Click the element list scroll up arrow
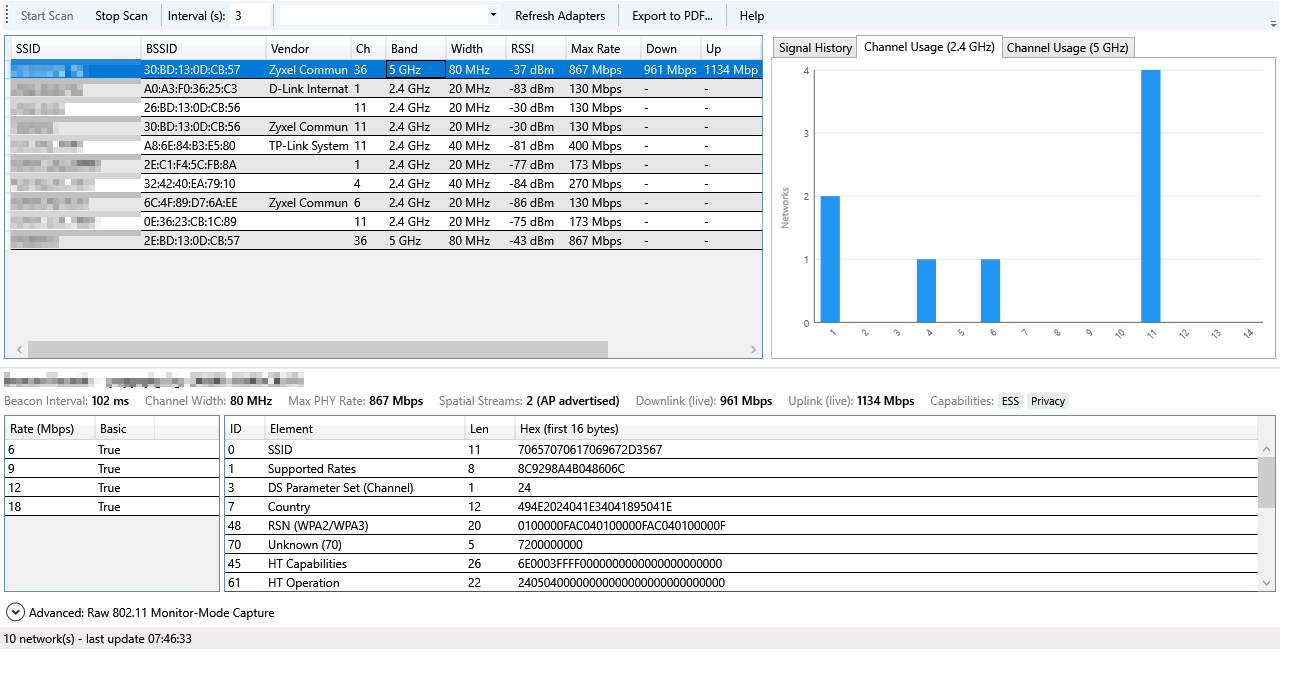The image size is (1294, 686). 1267,450
